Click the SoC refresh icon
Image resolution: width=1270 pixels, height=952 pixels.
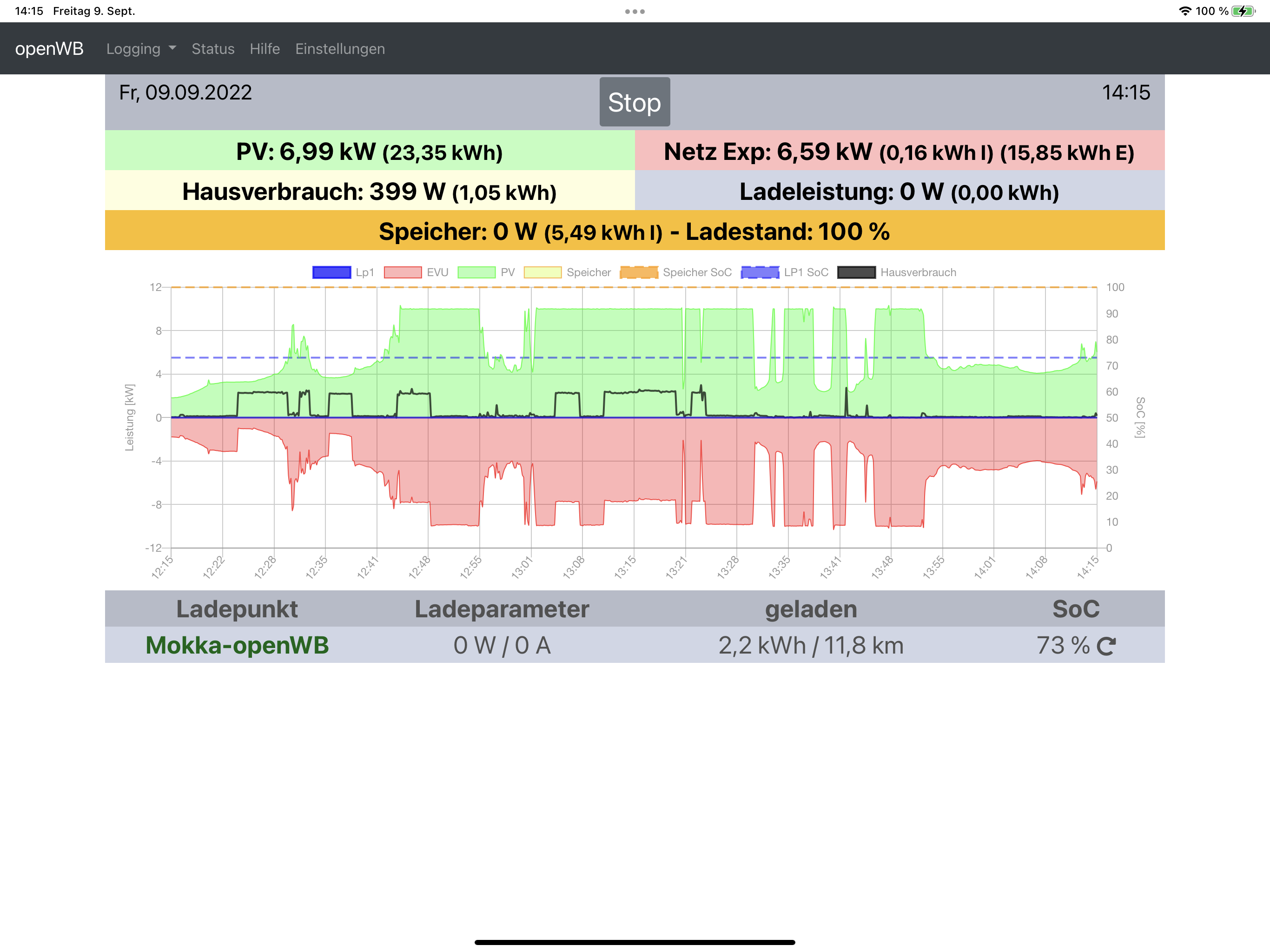pos(1106,647)
